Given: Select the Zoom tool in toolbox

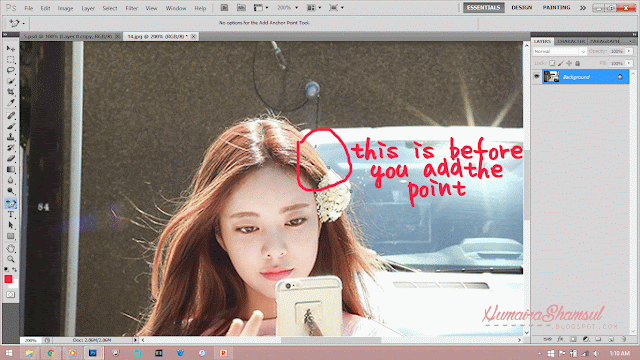Looking at the screenshot, I should coord(11,259).
